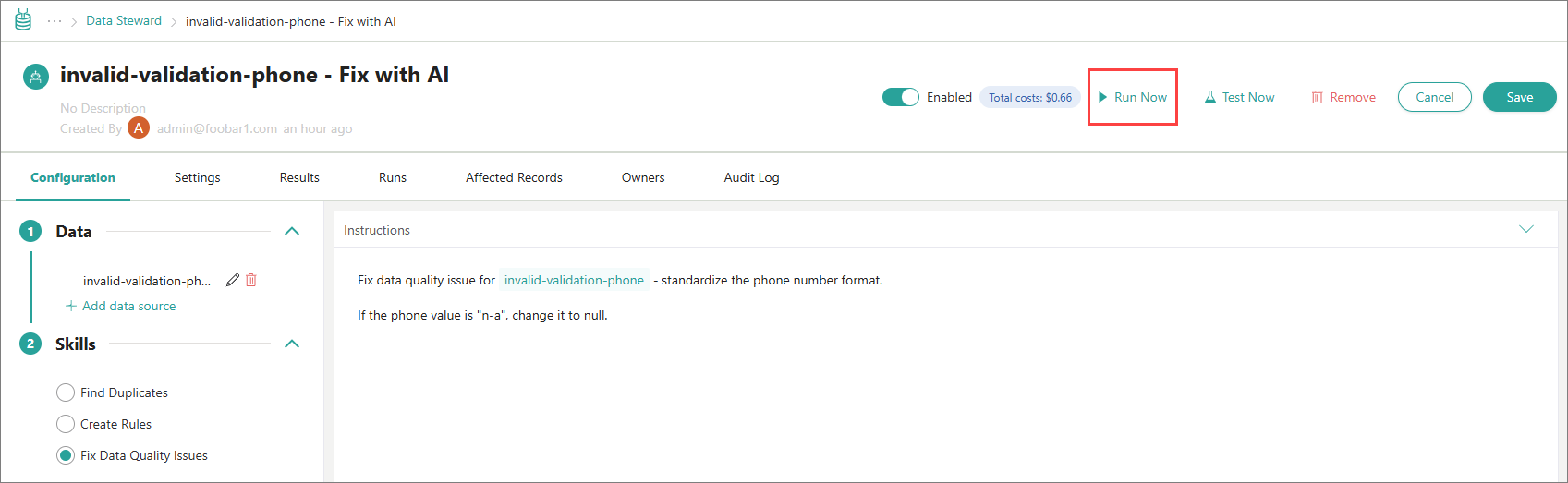Viewport: 1568px width, 483px height.
Task: Open the Audit Log tab
Action: (751, 177)
